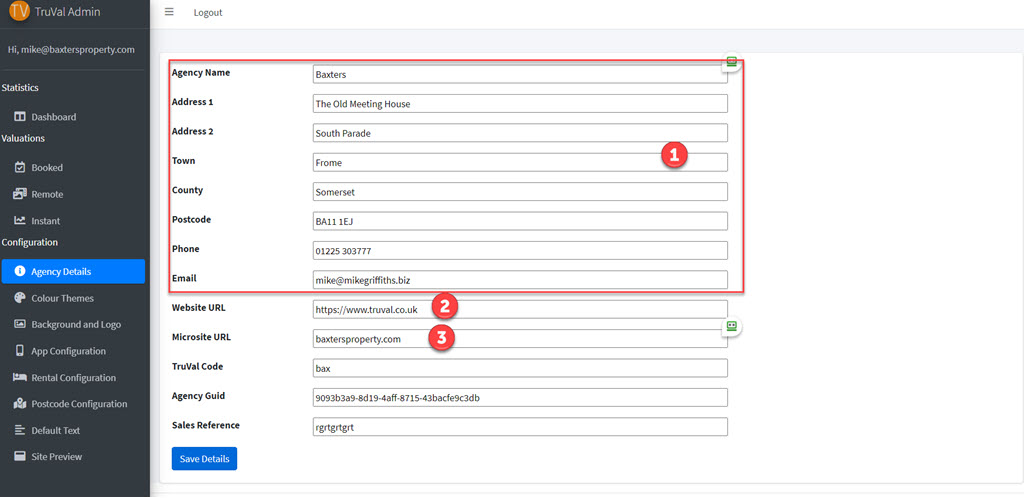
Task: Click the Email input field
Action: pyautogui.click(x=520, y=280)
